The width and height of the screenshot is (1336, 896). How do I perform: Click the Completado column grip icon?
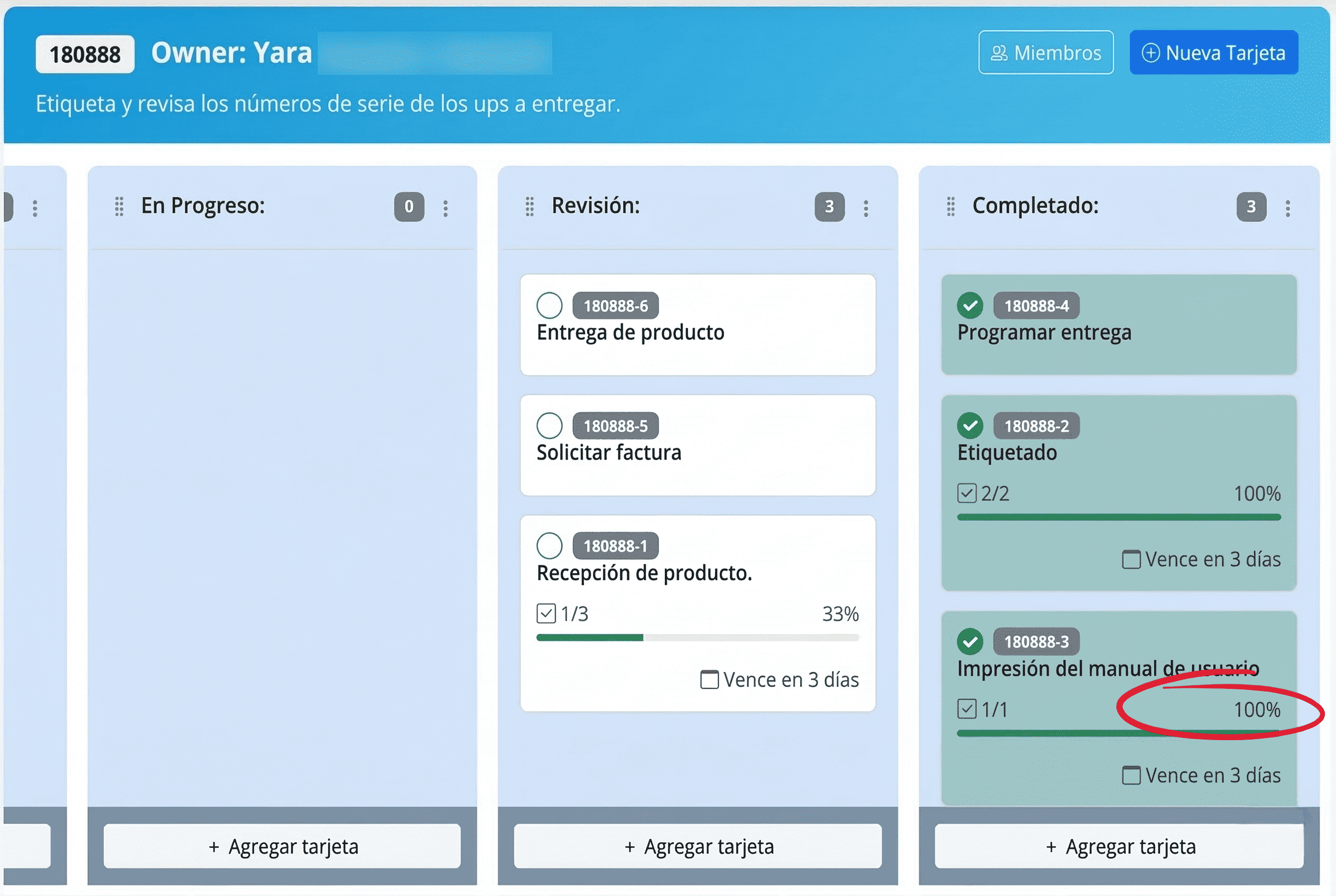coord(951,206)
